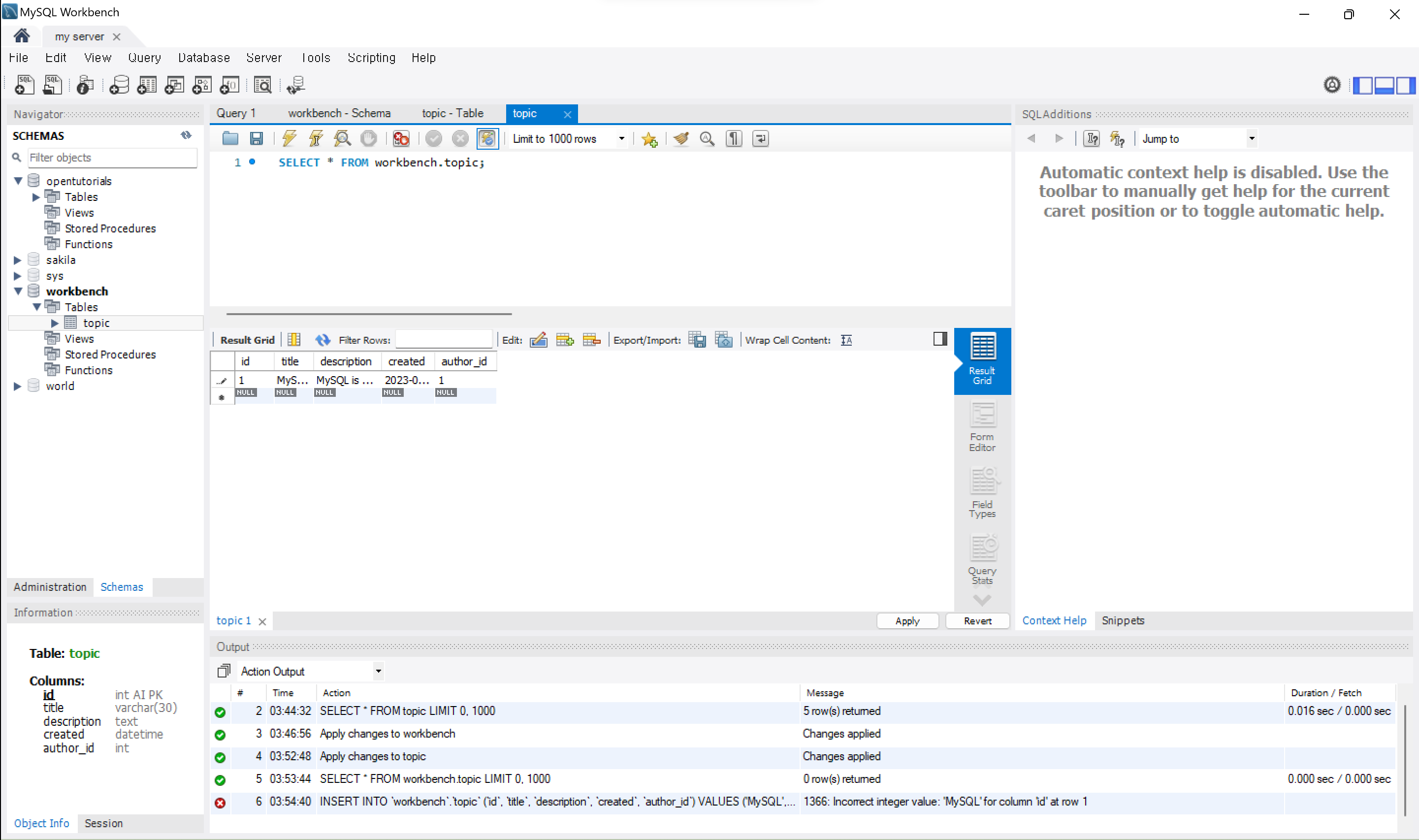The image size is (1419, 840).
Task: Toggle stop-on-error for script execution
Action: [401, 138]
